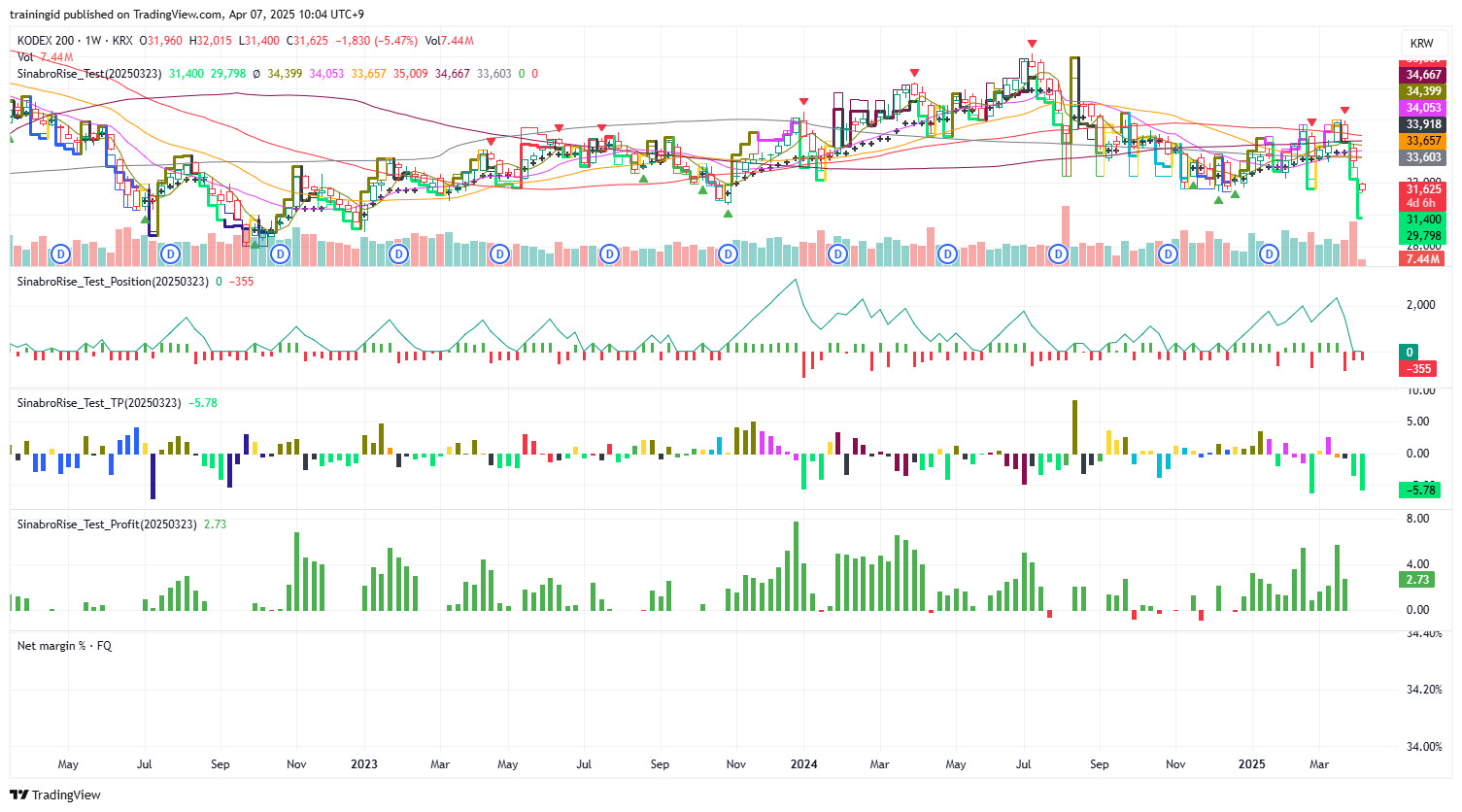This screenshot has height=812, width=1462.
Task: Click the olive 34,399 price label
Action: [x=1423, y=91]
